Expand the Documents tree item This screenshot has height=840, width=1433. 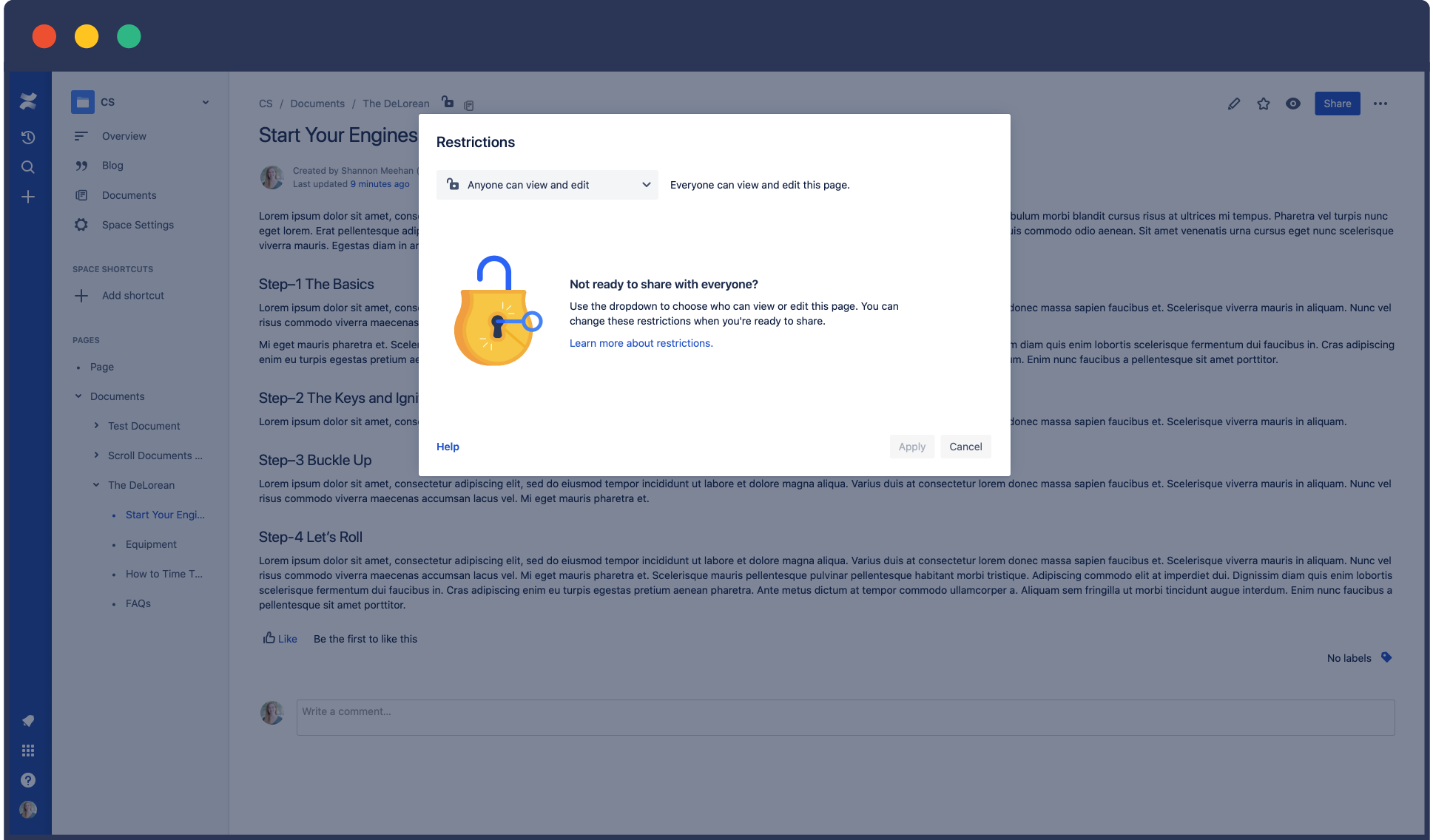pos(78,396)
